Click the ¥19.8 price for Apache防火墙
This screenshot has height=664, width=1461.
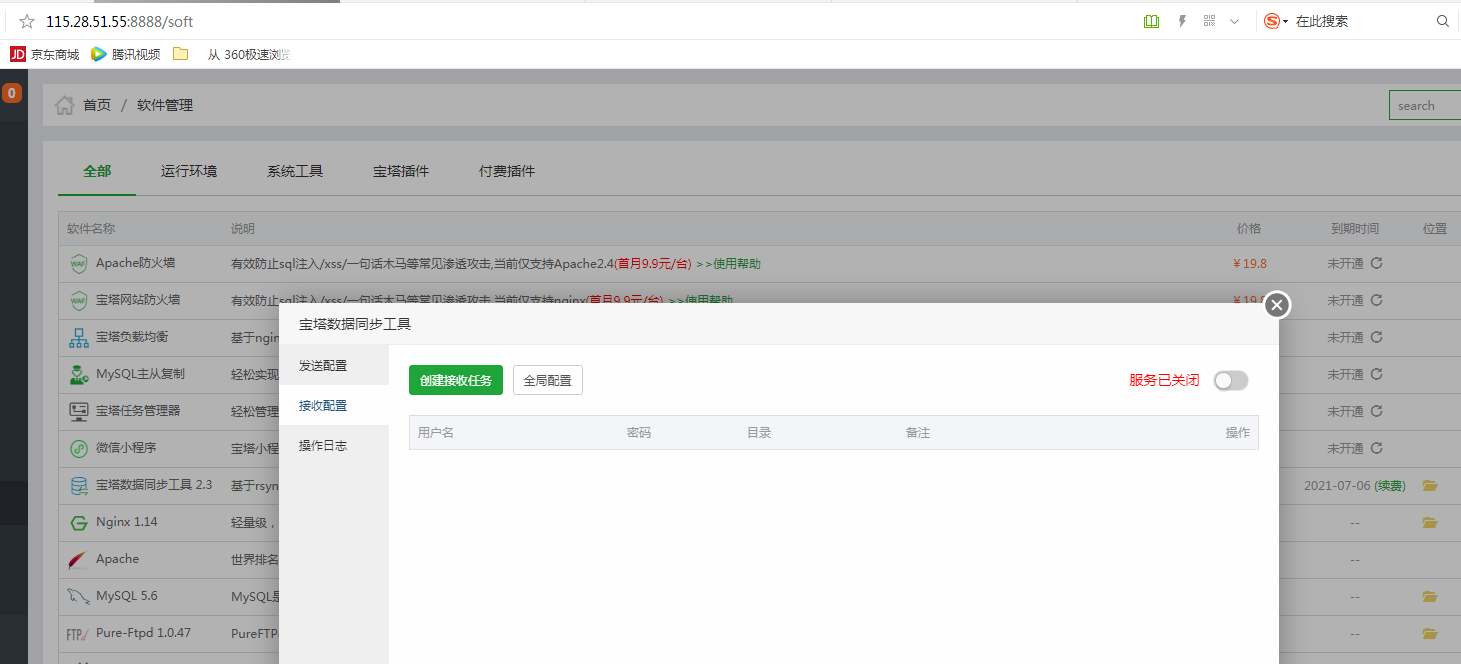click(x=1250, y=264)
